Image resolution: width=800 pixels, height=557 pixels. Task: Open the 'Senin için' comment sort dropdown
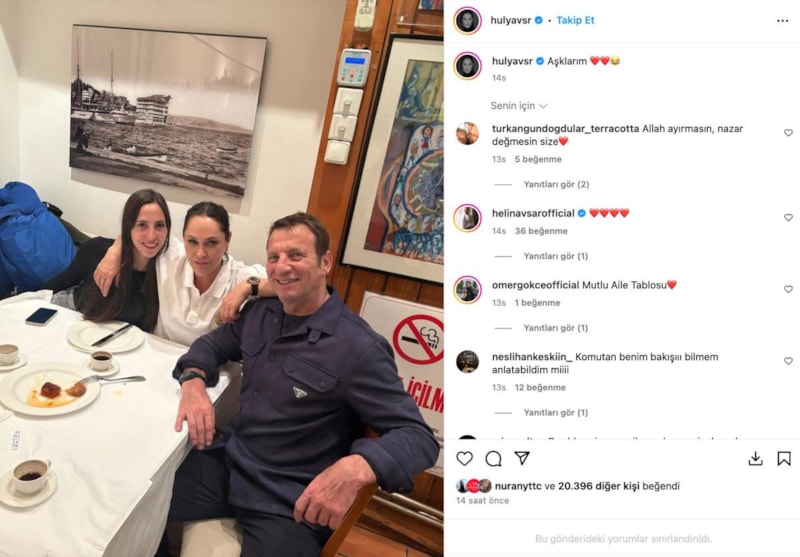coord(518,106)
